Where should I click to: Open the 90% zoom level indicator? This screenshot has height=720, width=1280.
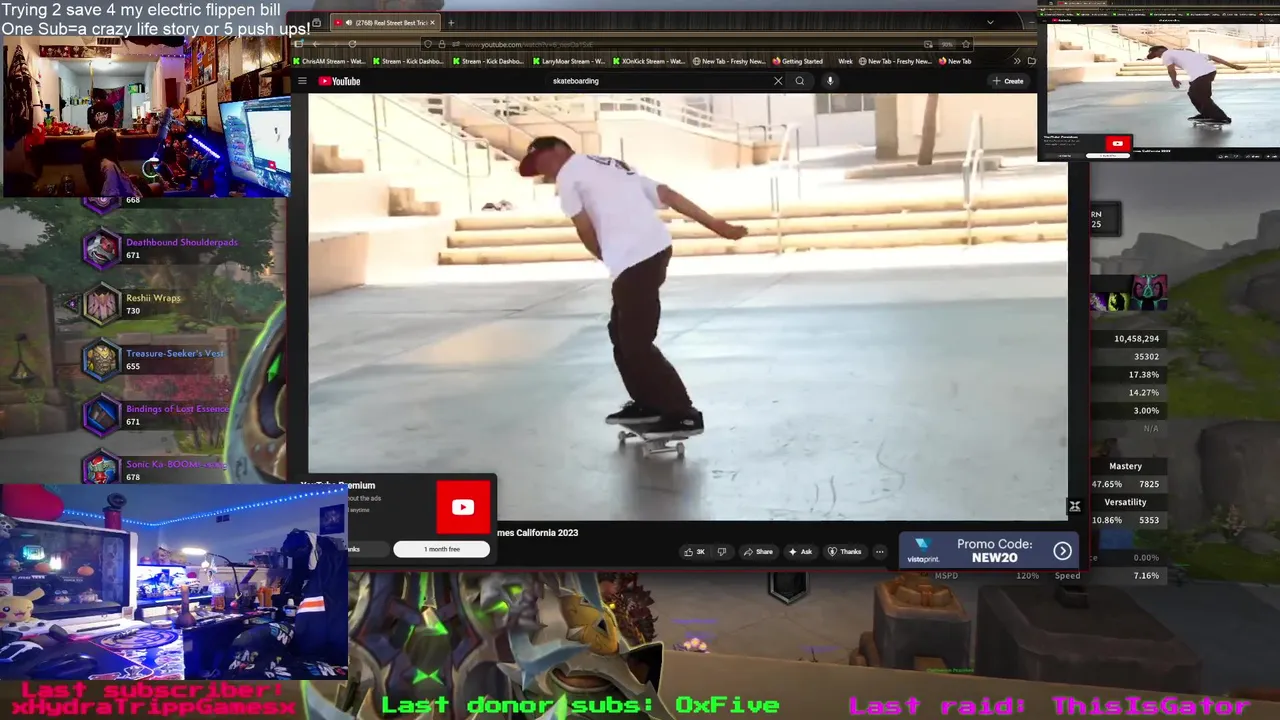point(947,44)
